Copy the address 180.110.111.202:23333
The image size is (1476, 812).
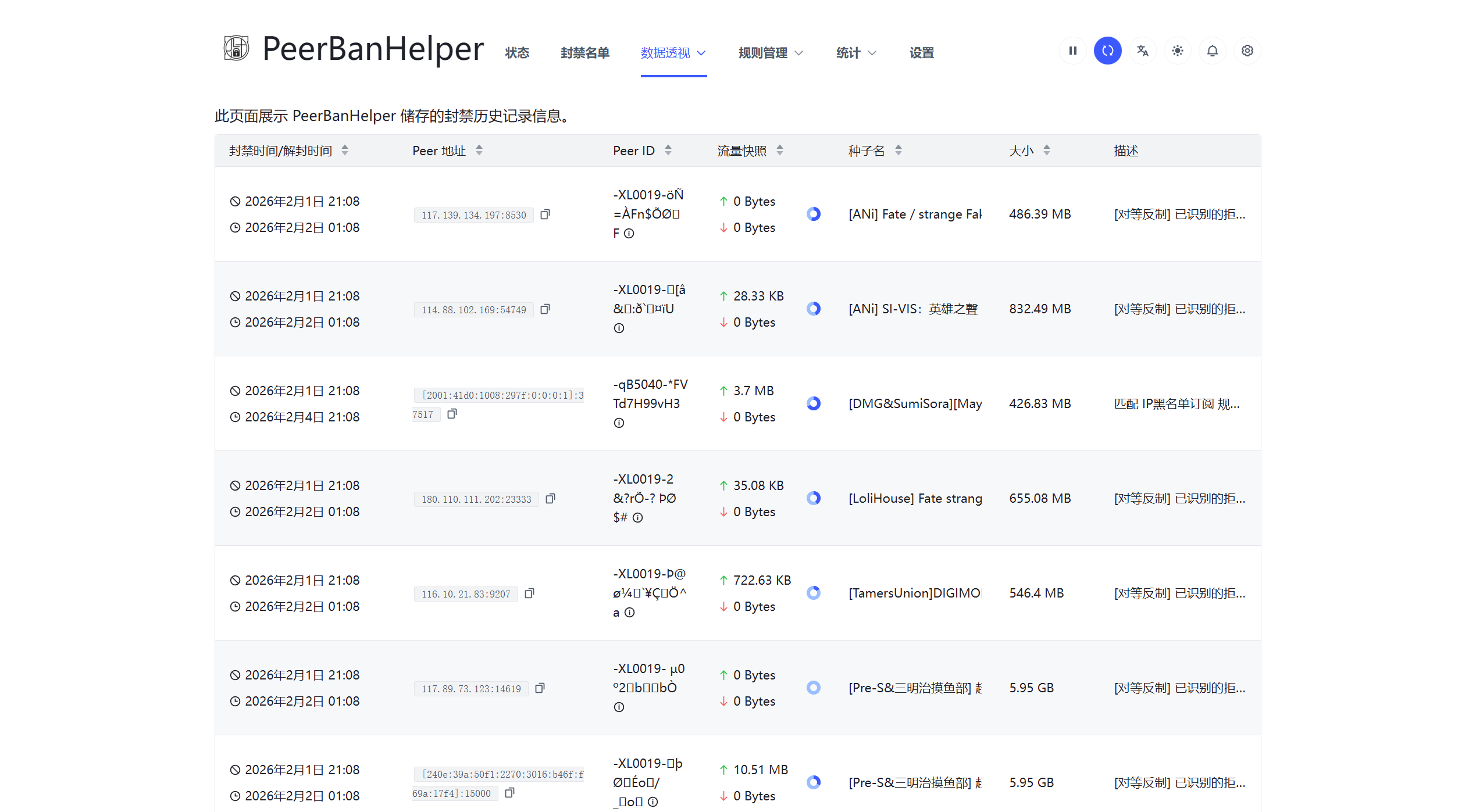click(x=550, y=499)
